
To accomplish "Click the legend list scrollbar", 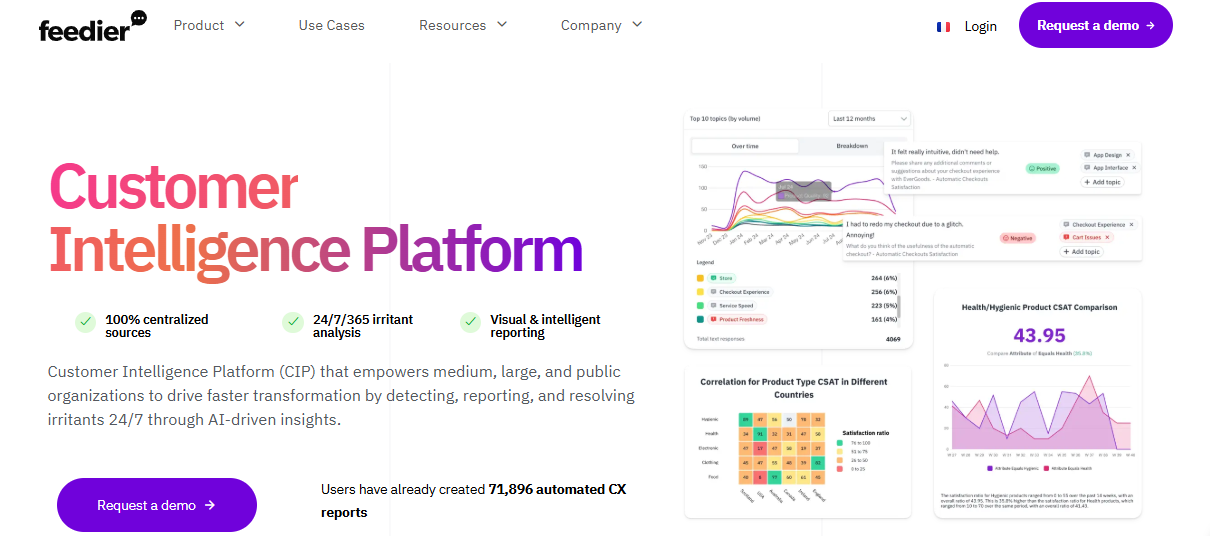I will (898, 305).
